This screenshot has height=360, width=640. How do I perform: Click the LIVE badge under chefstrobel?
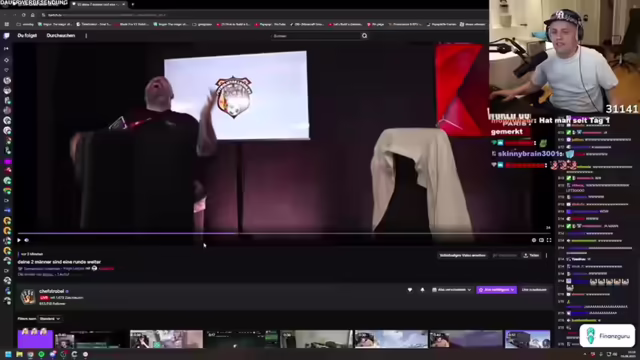(44, 298)
